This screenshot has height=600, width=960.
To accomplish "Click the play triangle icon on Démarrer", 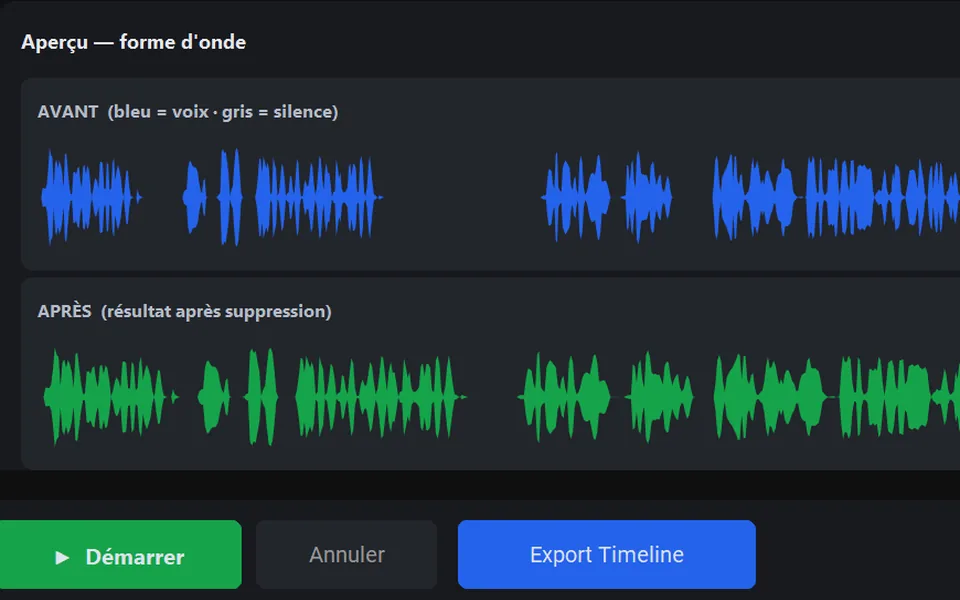I will click(x=62, y=557).
